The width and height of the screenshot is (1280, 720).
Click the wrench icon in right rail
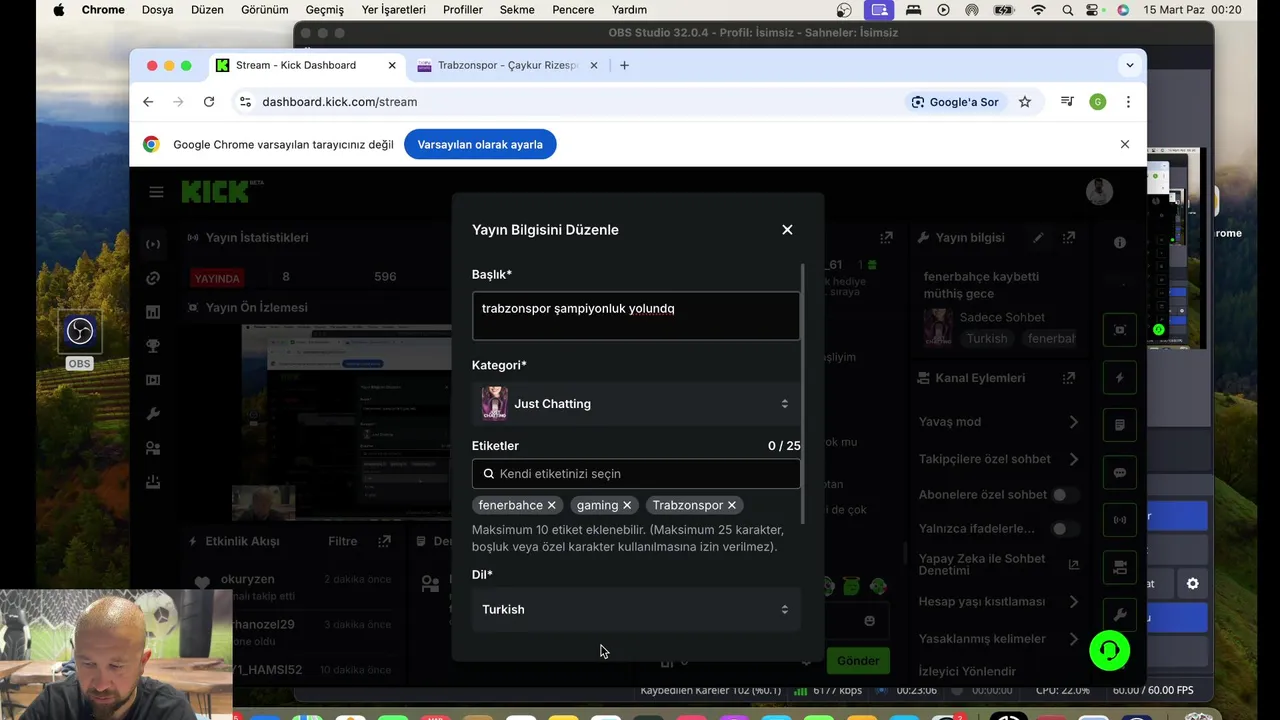(x=1120, y=615)
